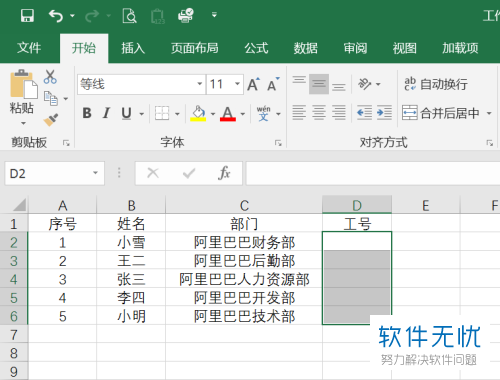Open the font size 11 dropdown
The height and width of the screenshot is (380, 500).
coord(237,84)
